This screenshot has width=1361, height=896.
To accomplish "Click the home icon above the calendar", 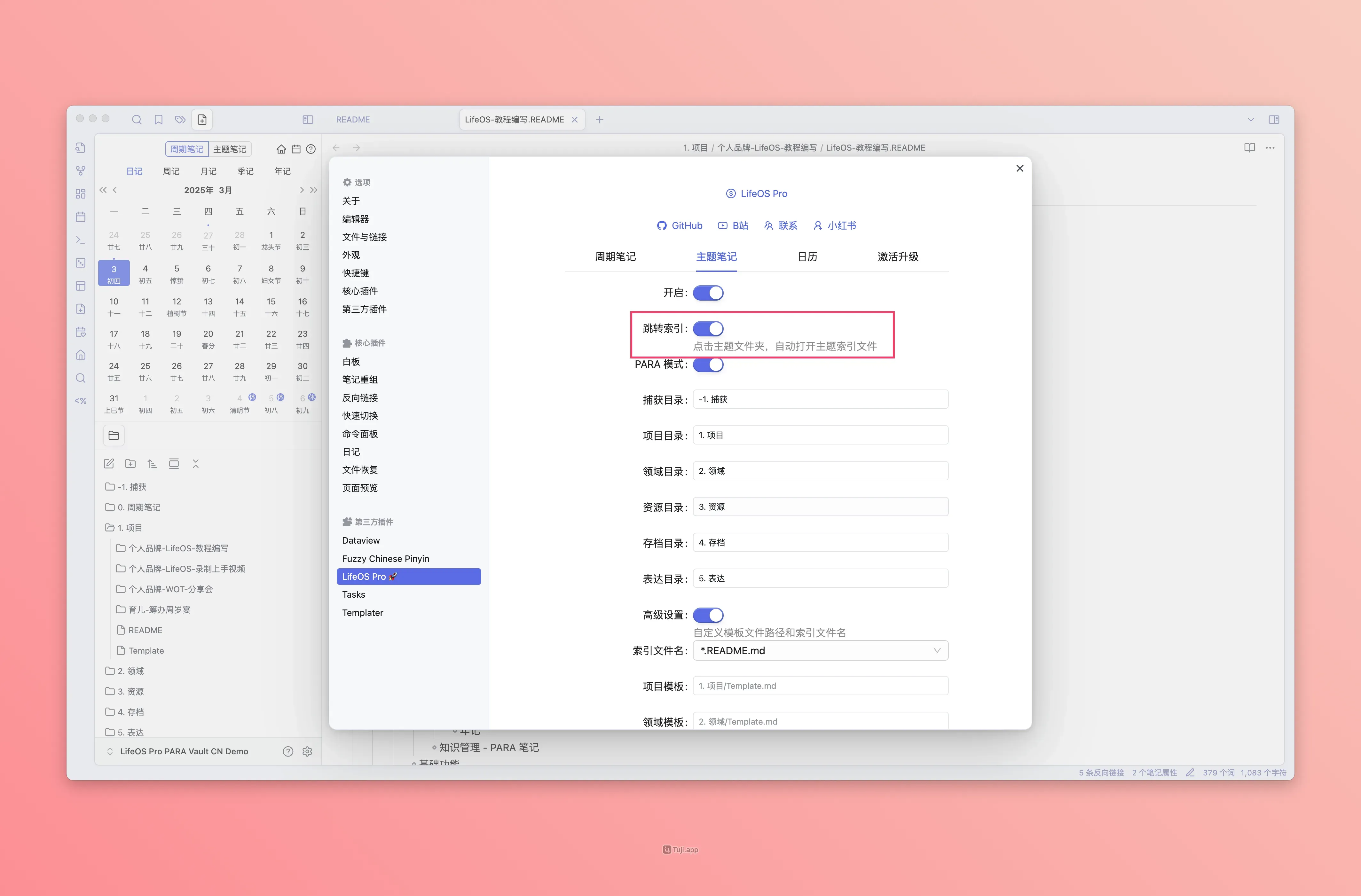I will click(281, 149).
